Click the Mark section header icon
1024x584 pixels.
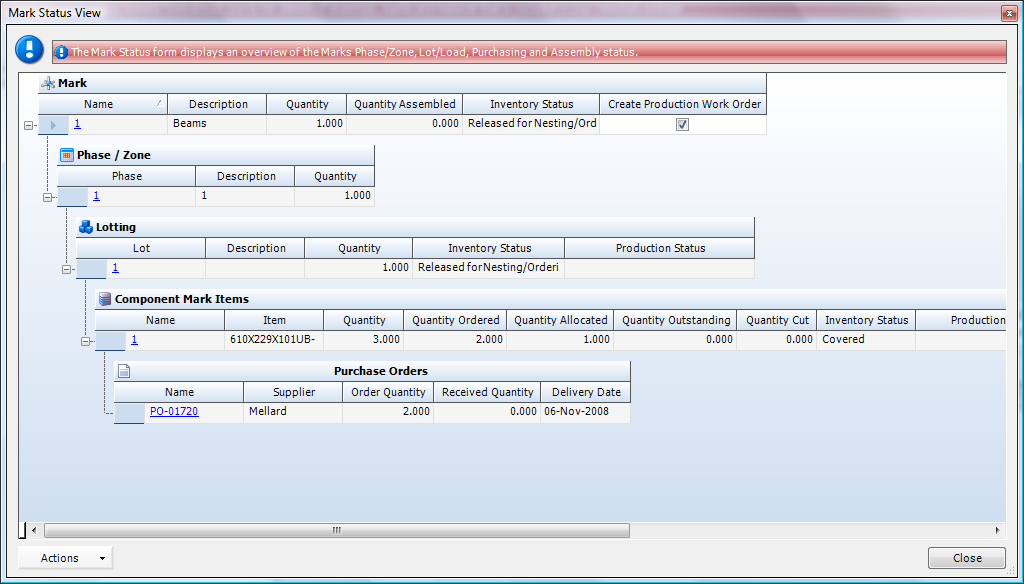pyautogui.click(x=48, y=84)
